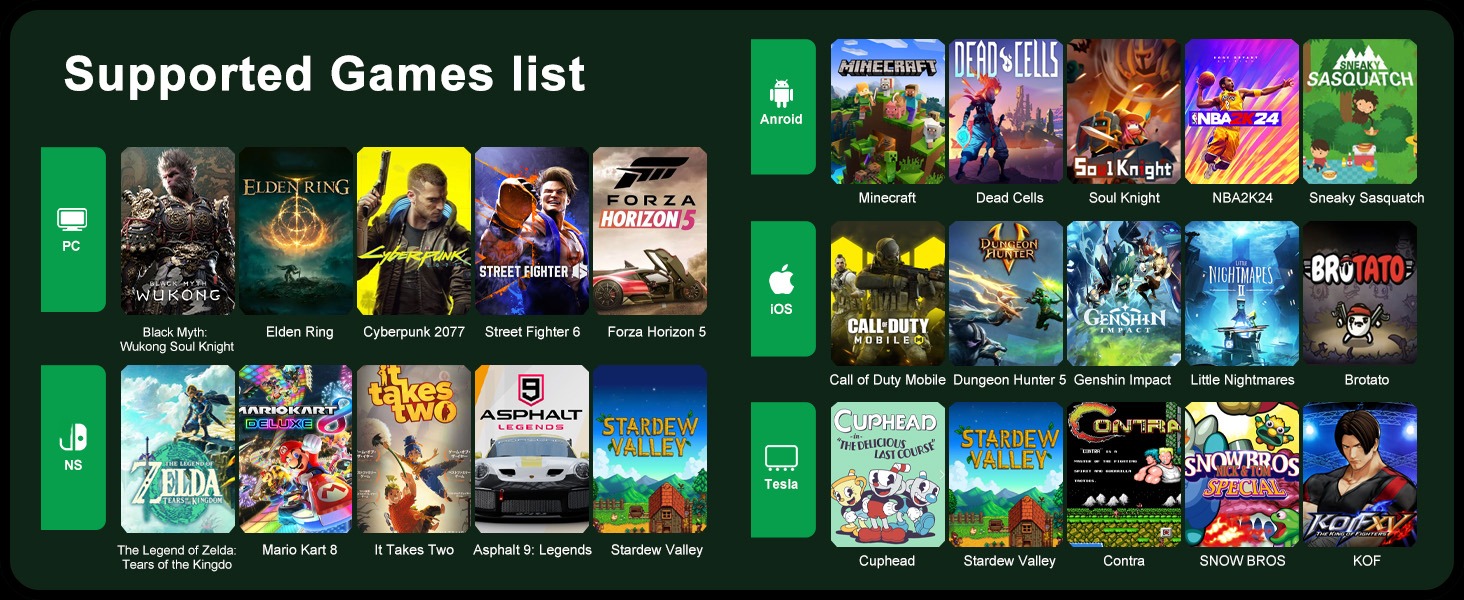Click the NS Switch platform icon

(73, 437)
